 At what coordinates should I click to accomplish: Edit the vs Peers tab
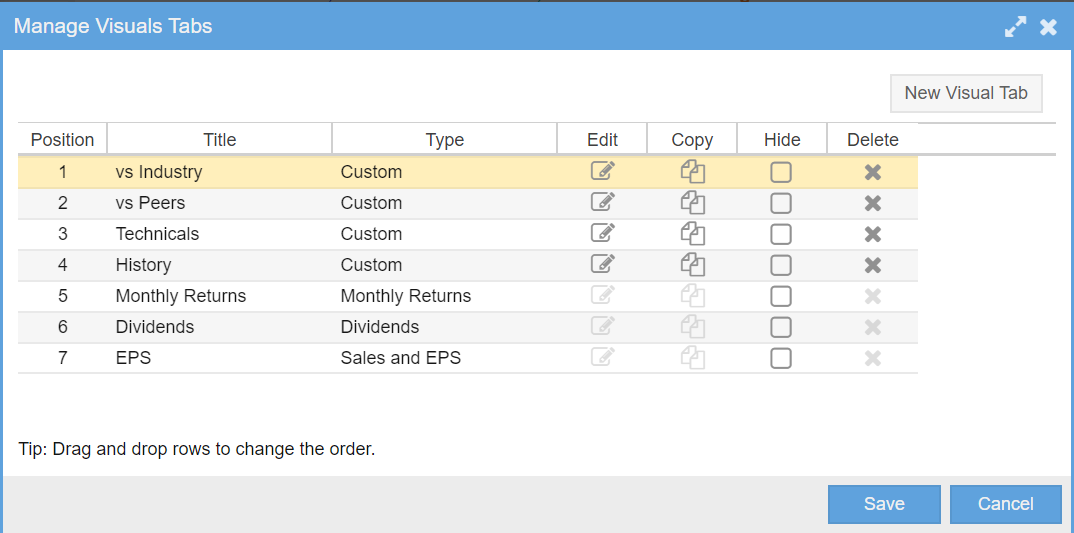click(603, 202)
